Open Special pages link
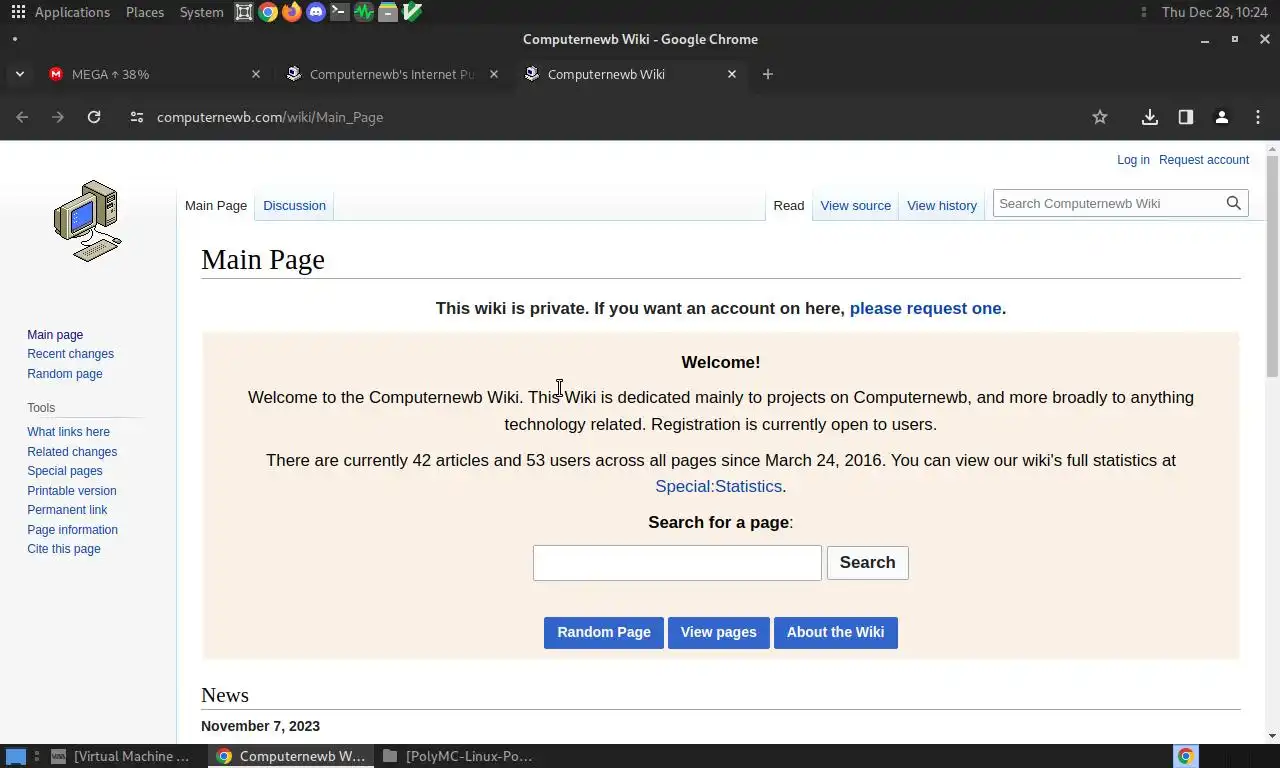 coord(65,471)
